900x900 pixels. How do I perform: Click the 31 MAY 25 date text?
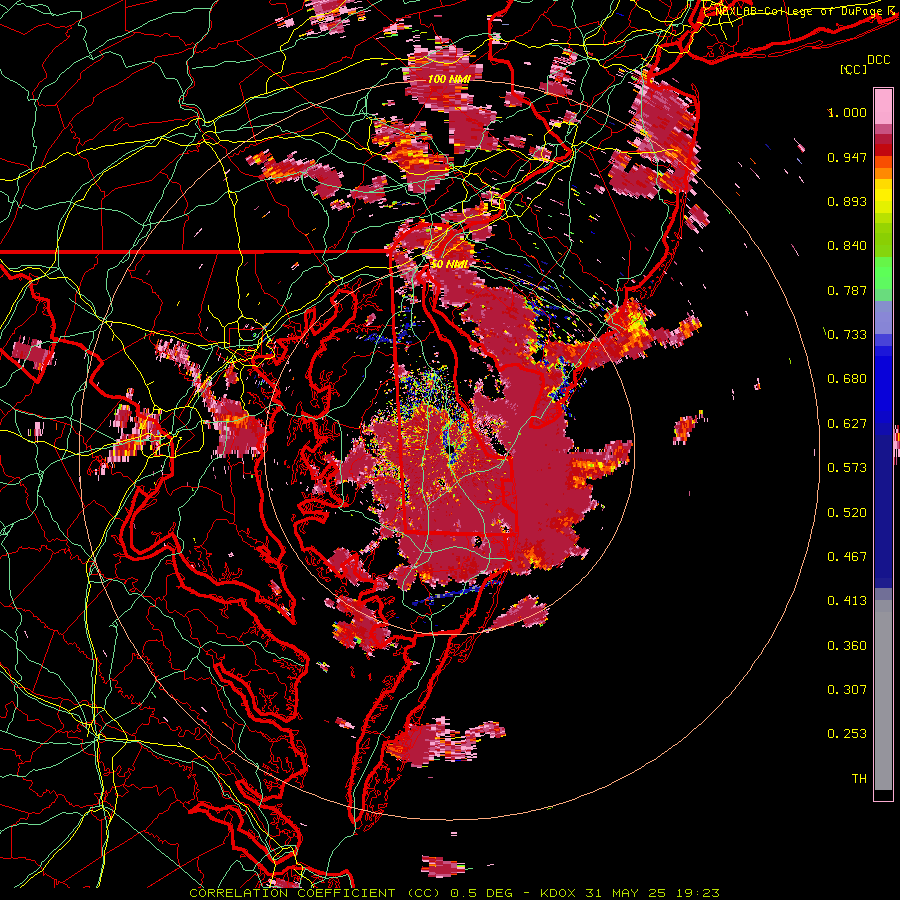[x=625, y=893]
